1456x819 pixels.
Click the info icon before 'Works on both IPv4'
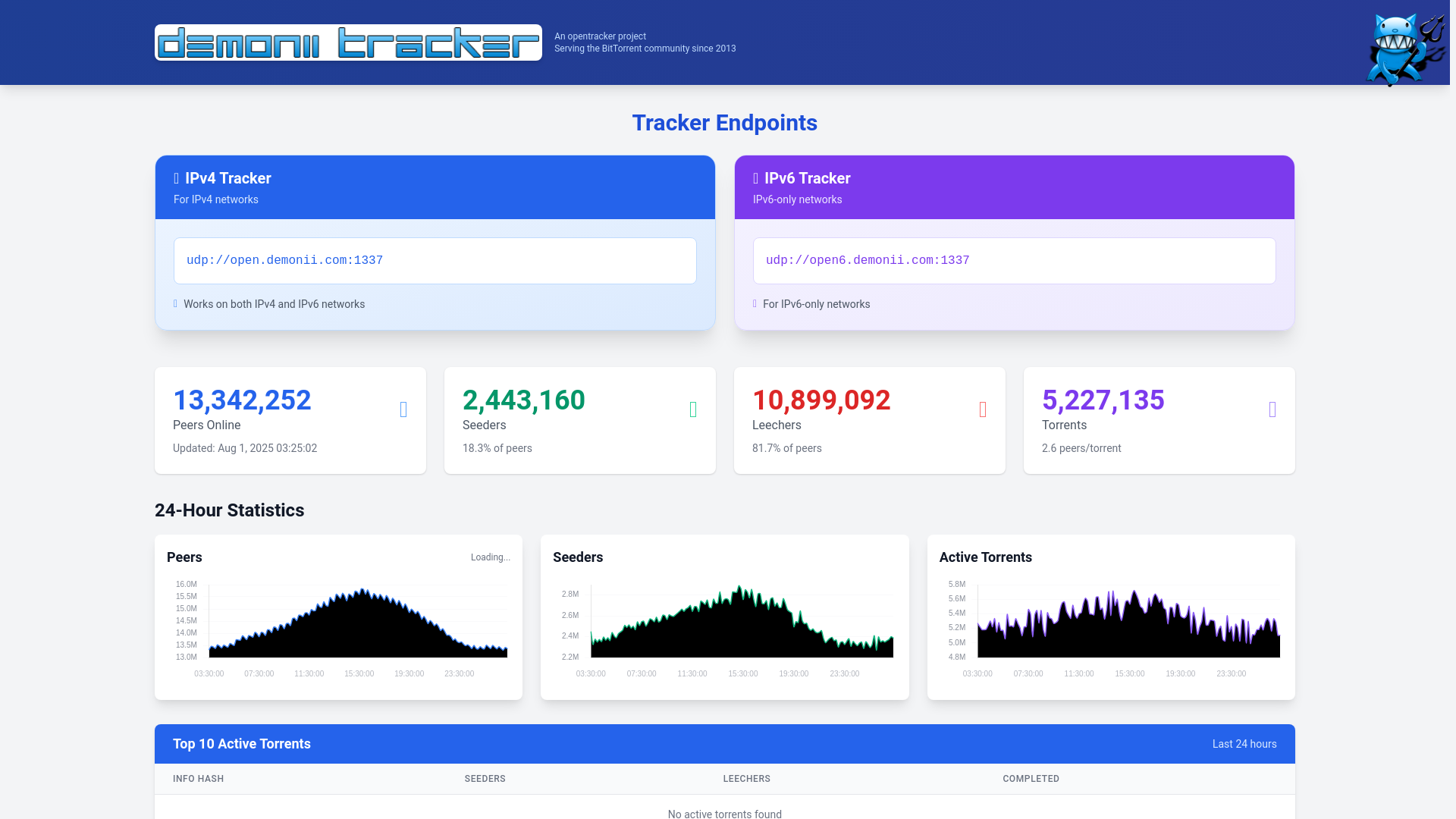pyautogui.click(x=175, y=303)
